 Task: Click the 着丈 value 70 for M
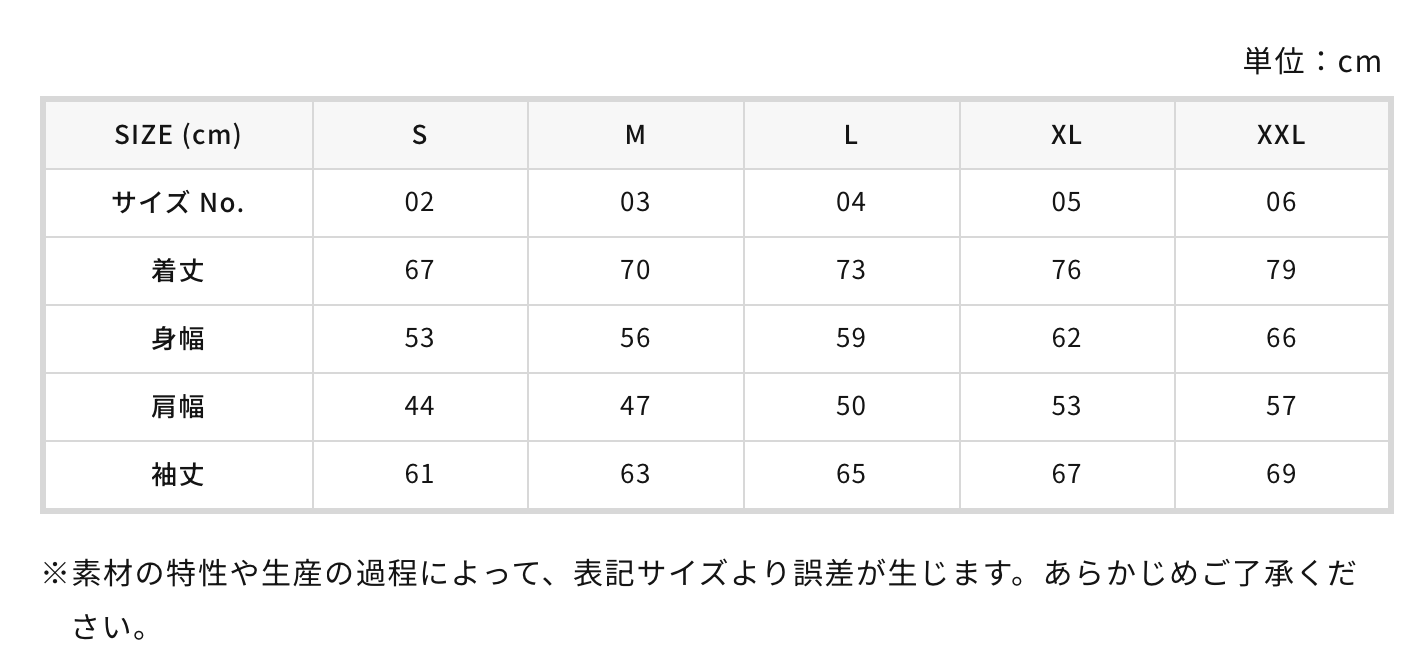click(x=635, y=270)
